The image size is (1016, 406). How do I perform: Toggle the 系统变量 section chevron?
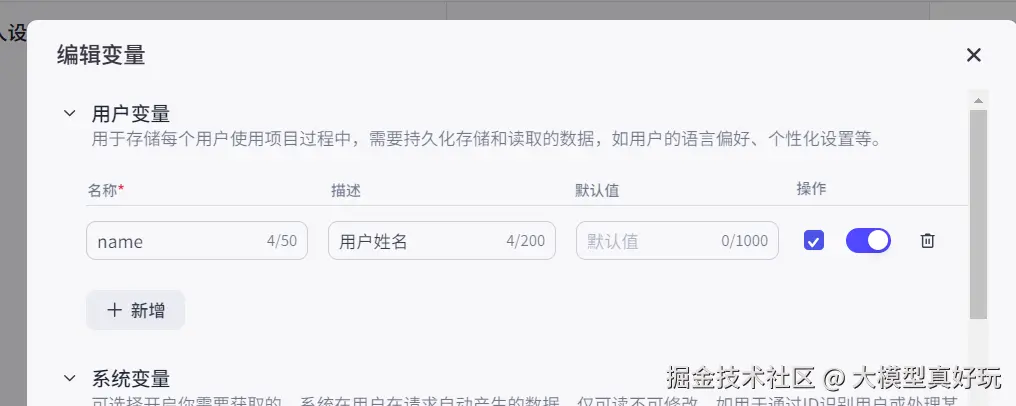(69, 378)
